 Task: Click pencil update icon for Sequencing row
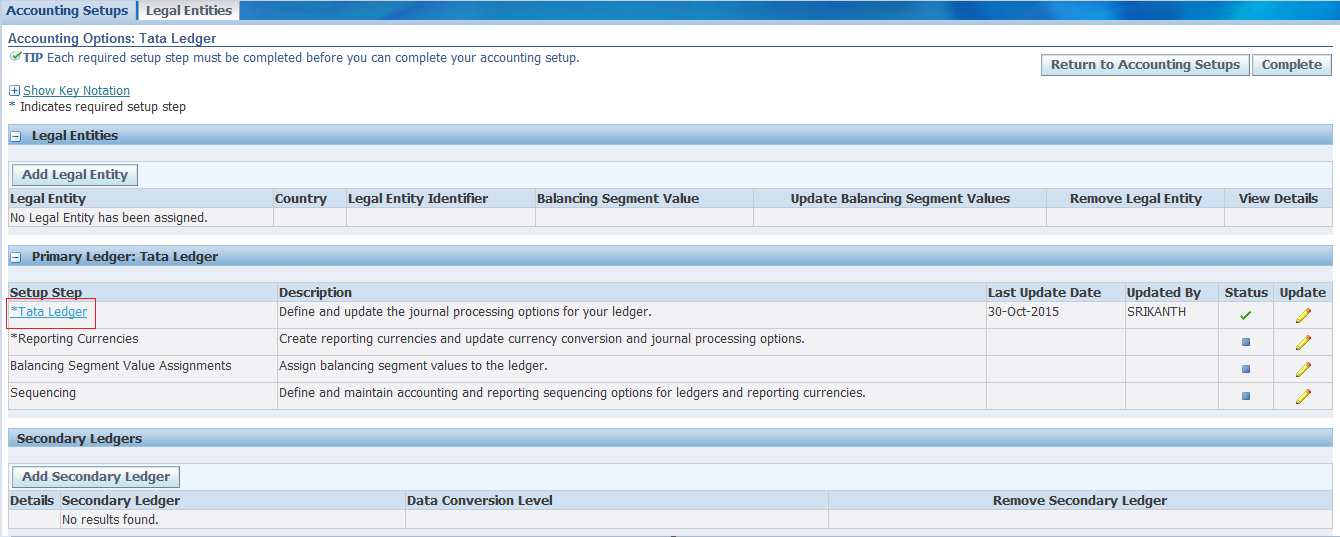tap(1302, 396)
